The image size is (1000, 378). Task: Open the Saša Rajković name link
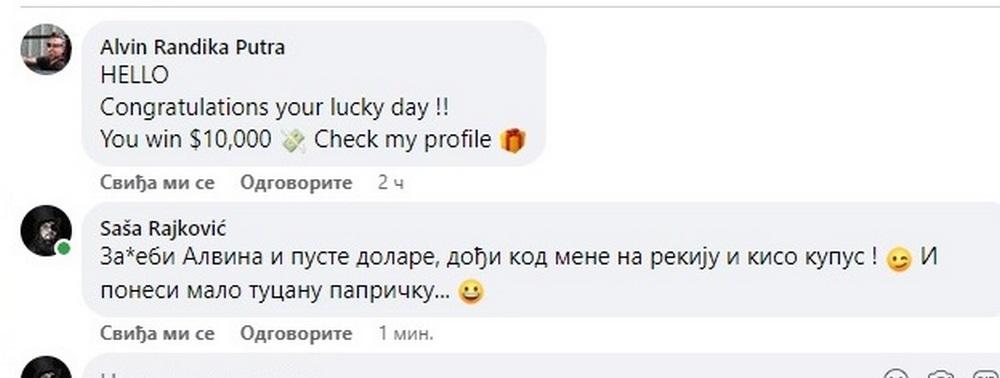(163, 228)
